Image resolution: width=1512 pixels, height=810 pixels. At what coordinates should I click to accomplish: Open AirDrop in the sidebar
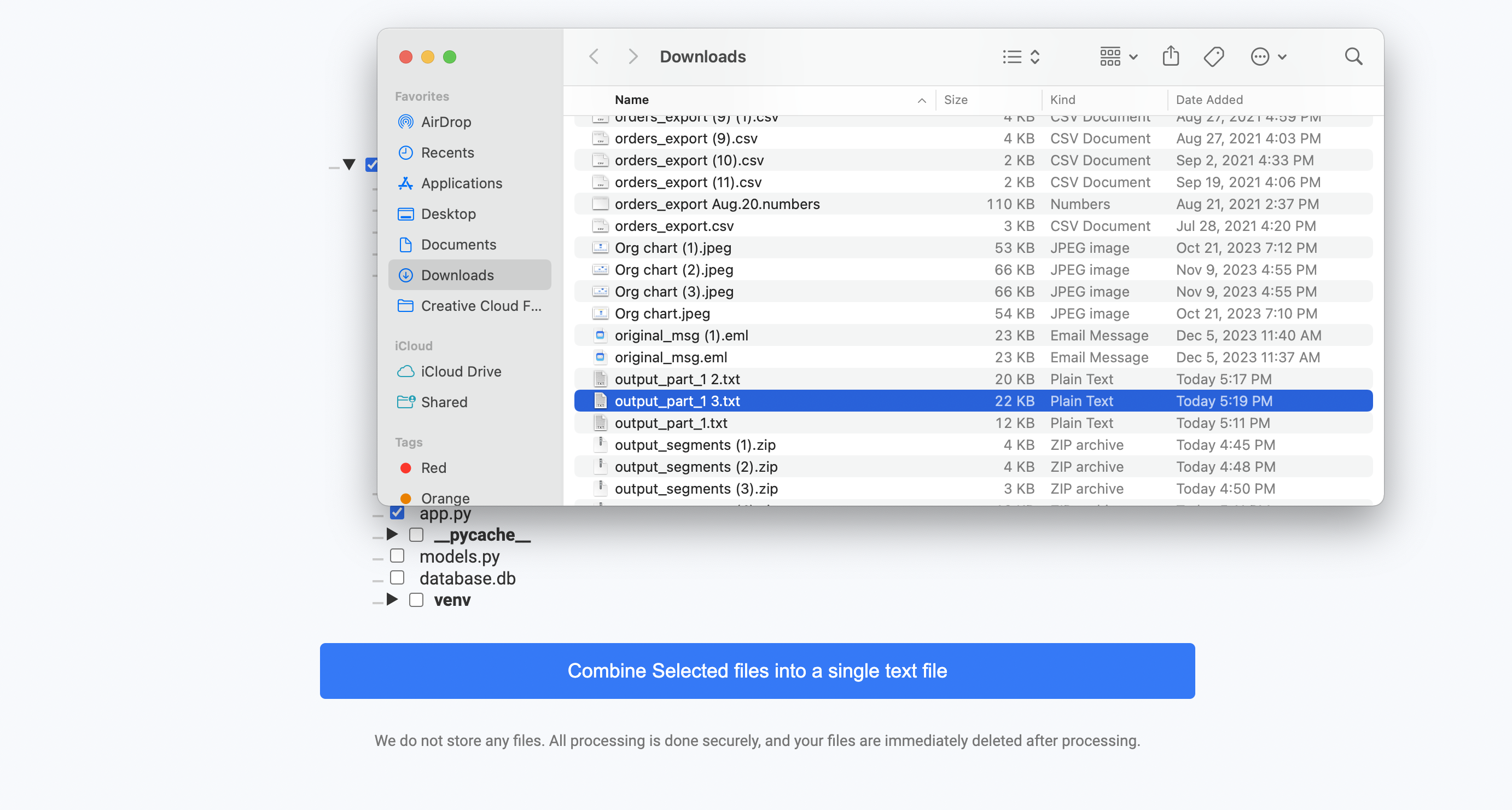tap(445, 122)
